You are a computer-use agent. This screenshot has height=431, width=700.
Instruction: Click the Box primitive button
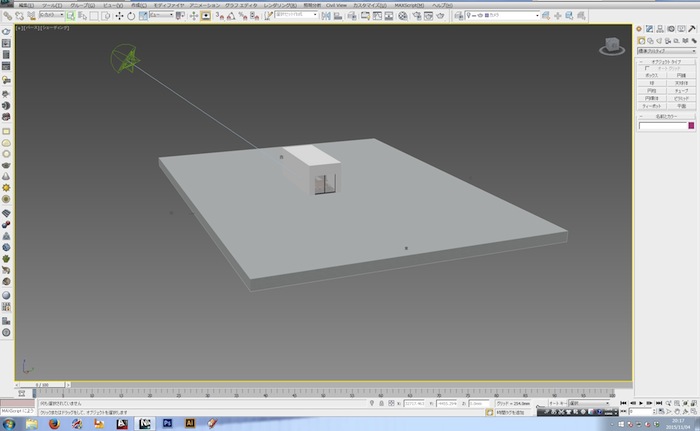(x=651, y=75)
